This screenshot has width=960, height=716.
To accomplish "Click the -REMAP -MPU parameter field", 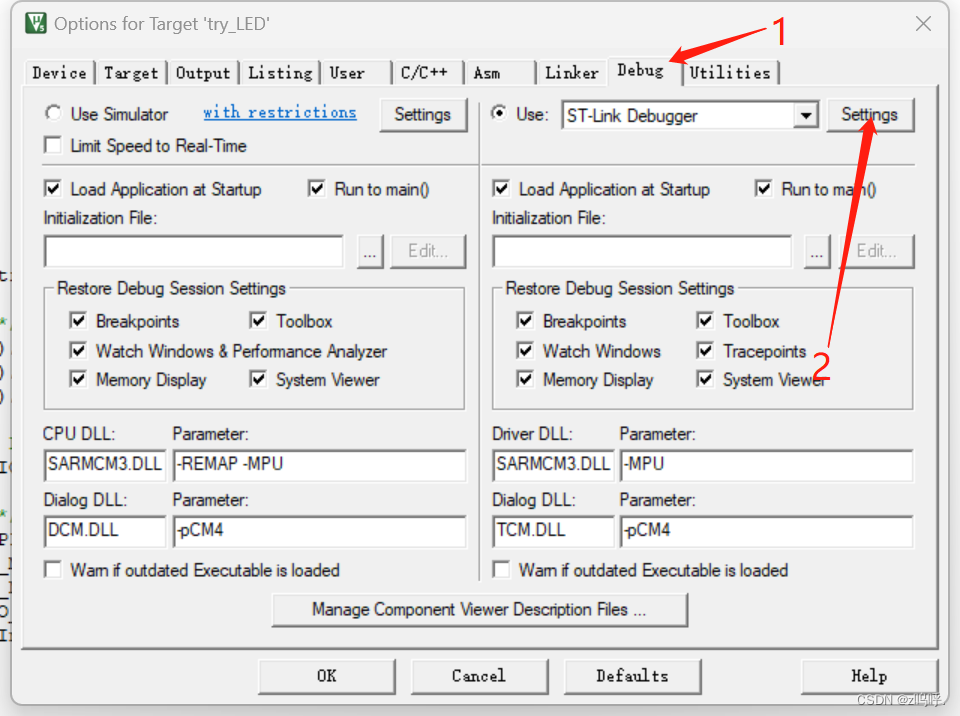I will tap(320, 464).
